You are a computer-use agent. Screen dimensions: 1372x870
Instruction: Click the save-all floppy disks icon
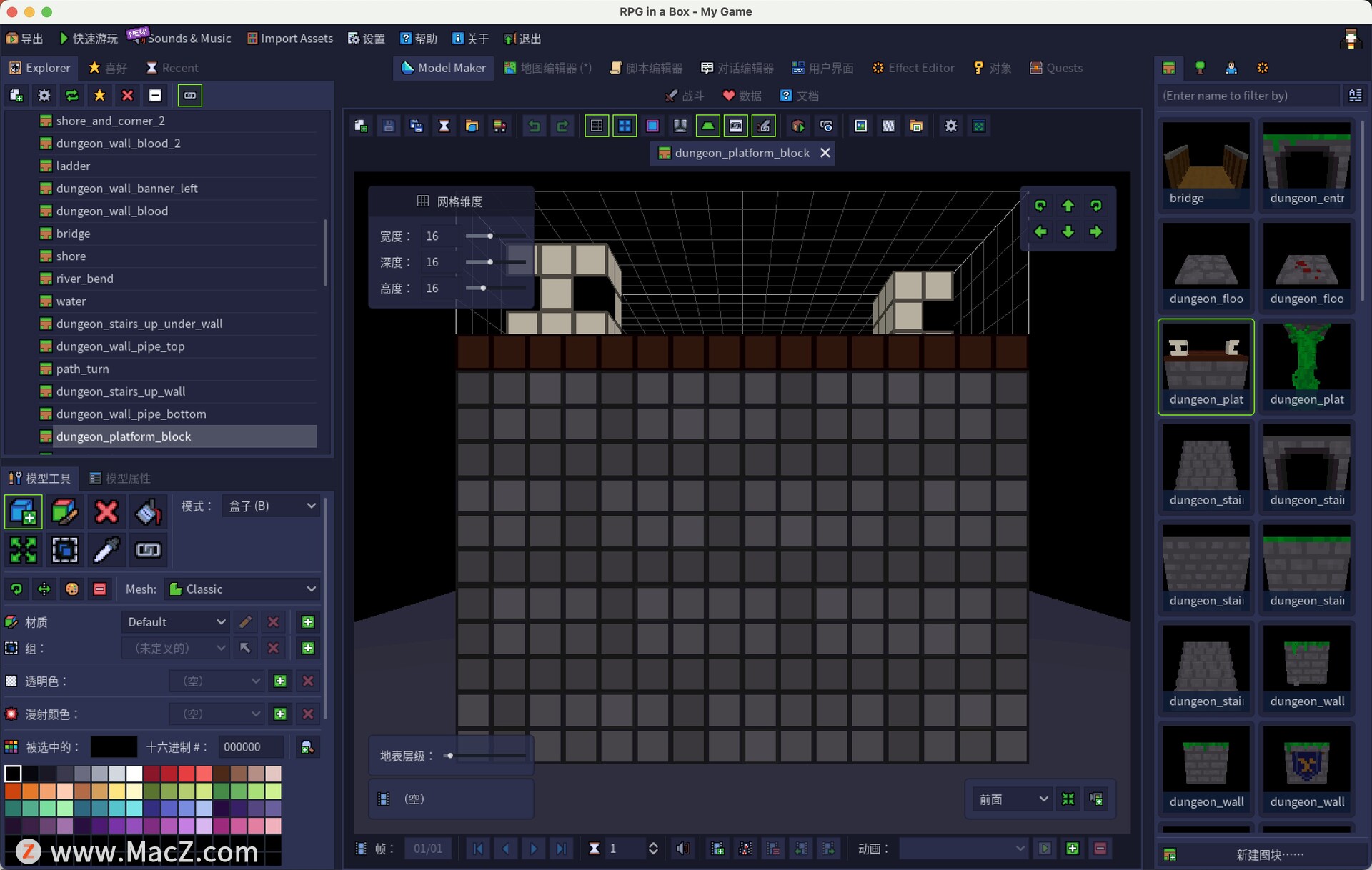[x=416, y=126]
